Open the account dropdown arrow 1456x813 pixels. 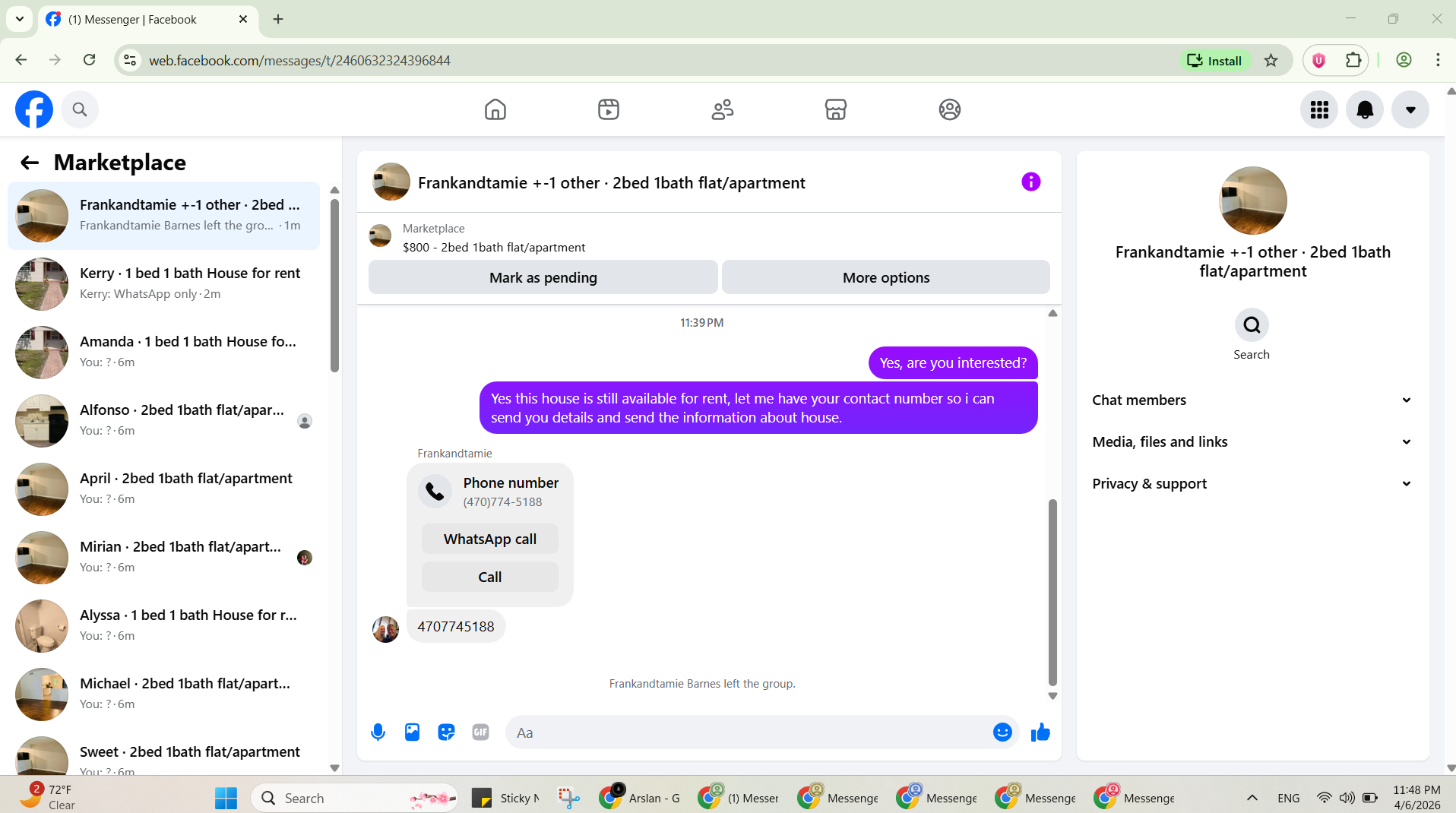pos(1410,109)
